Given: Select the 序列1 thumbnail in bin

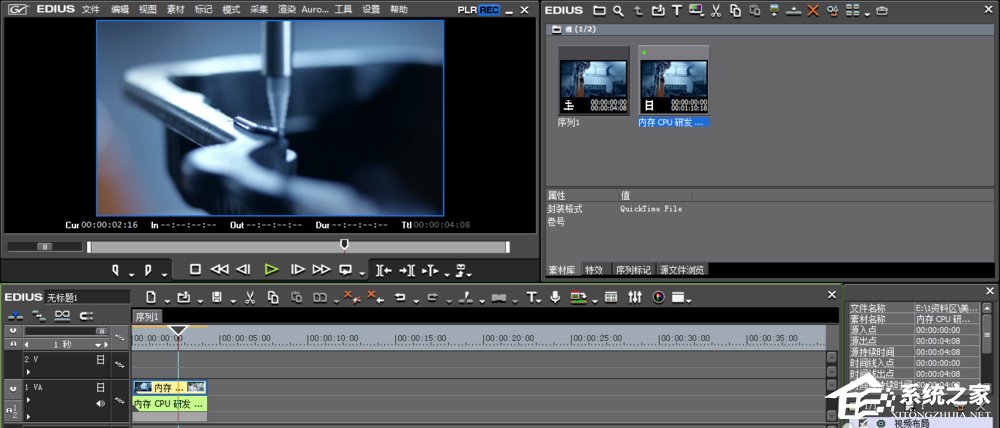Looking at the screenshot, I should (x=594, y=85).
